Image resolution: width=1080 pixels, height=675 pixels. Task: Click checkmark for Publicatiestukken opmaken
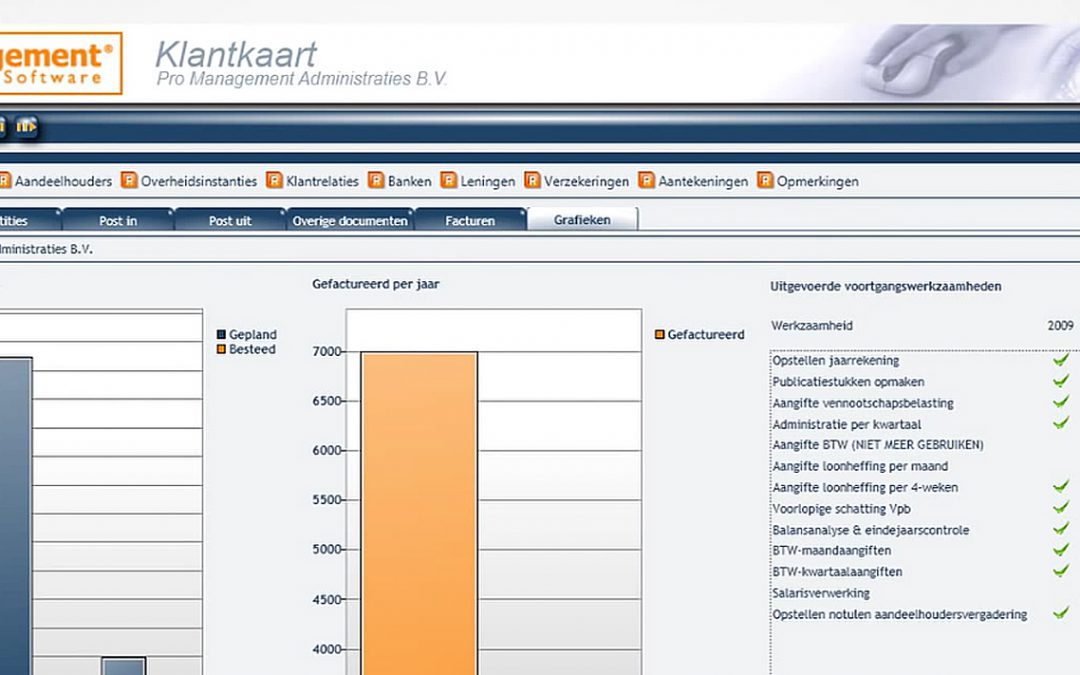(1061, 380)
